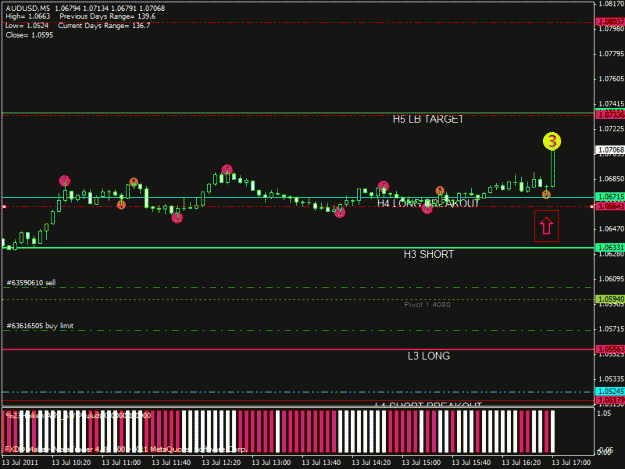The height and width of the screenshot is (469, 625).
Task: Click the 1.05335 price scale value
Action: [x=611, y=379]
